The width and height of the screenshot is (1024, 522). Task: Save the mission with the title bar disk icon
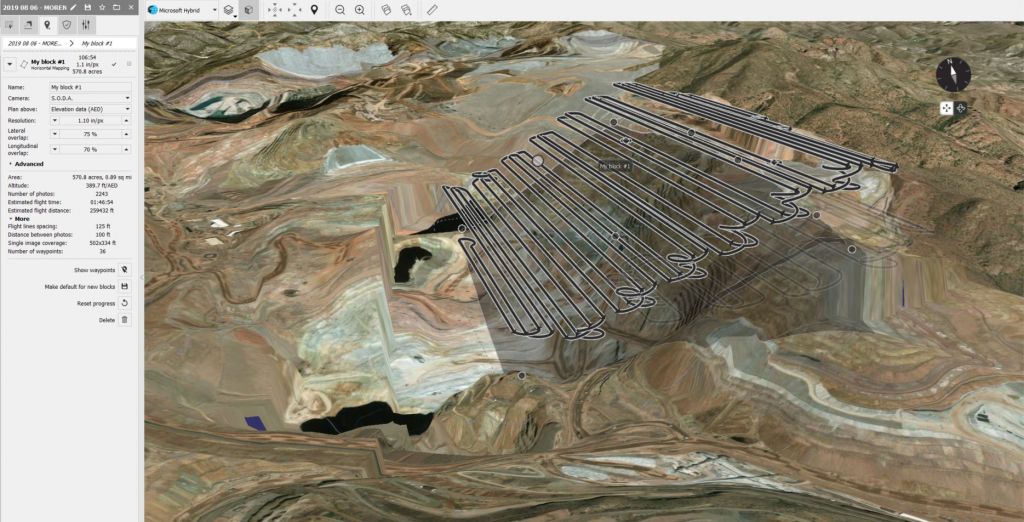click(x=88, y=7)
